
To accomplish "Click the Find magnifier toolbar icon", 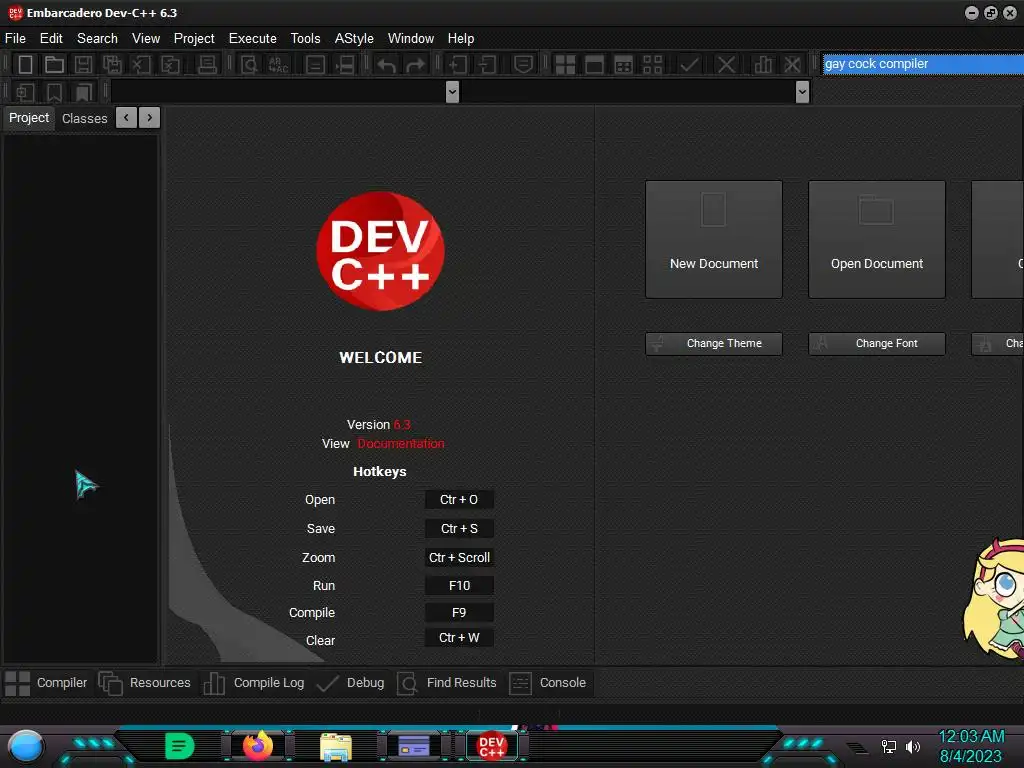I will [x=249, y=64].
